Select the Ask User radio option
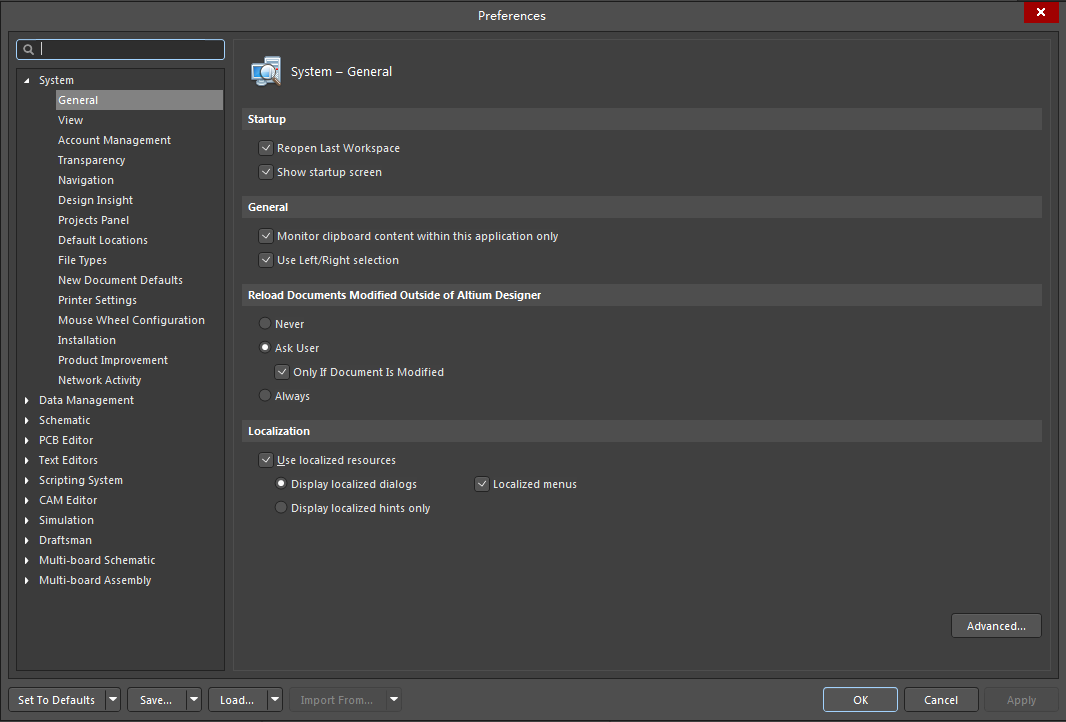 coord(265,347)
